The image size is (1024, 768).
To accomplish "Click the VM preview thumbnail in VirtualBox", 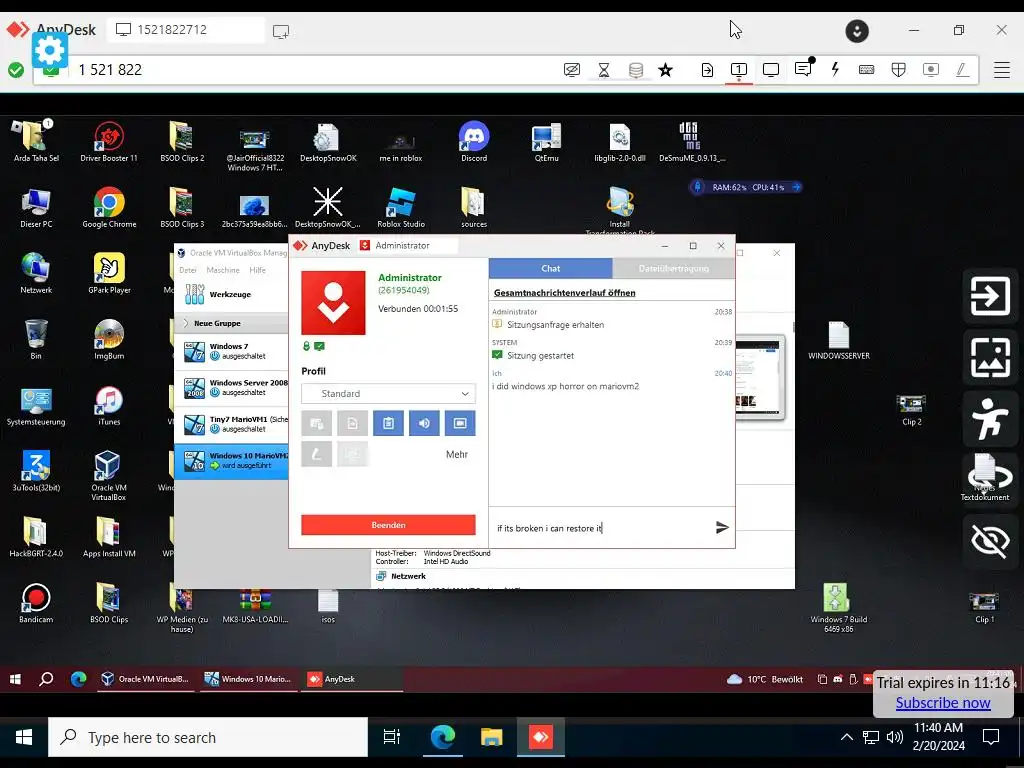I will [758, 377].
